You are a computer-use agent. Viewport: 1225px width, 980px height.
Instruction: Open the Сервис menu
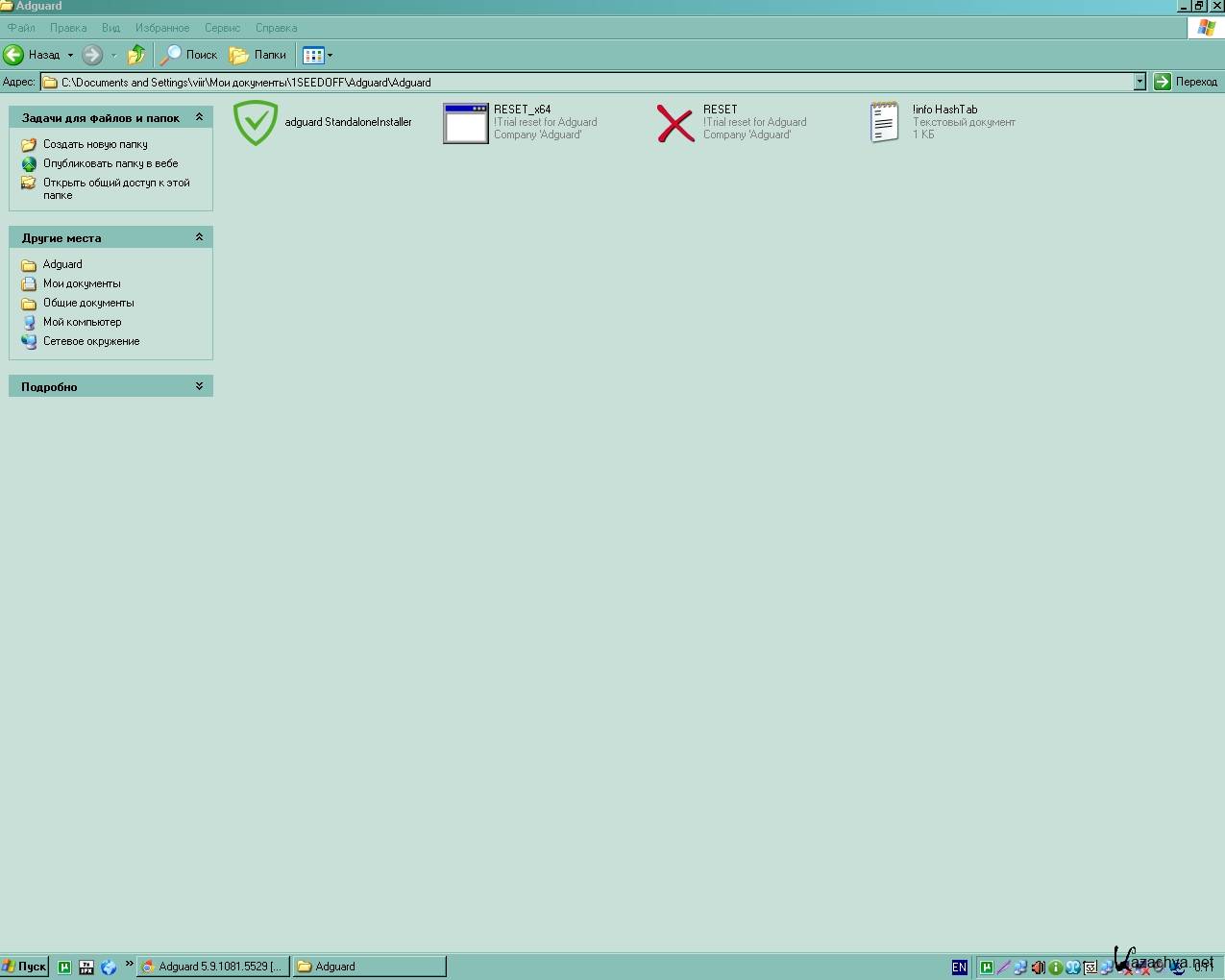(x=222, y=28)
